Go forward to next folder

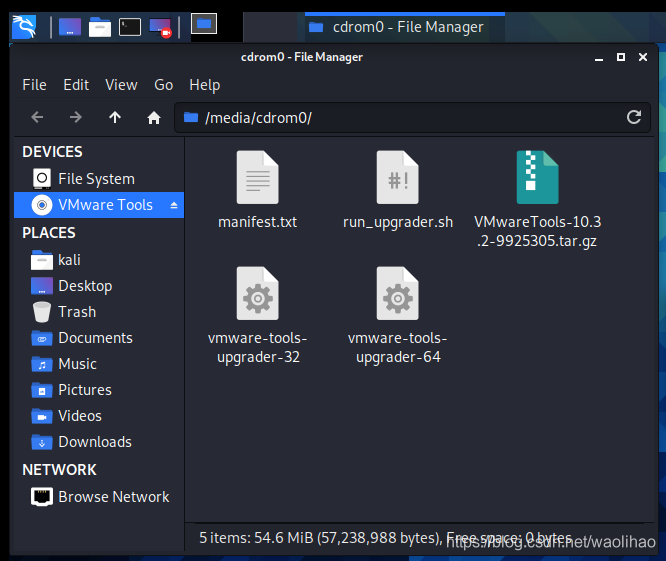pos(76,117)
